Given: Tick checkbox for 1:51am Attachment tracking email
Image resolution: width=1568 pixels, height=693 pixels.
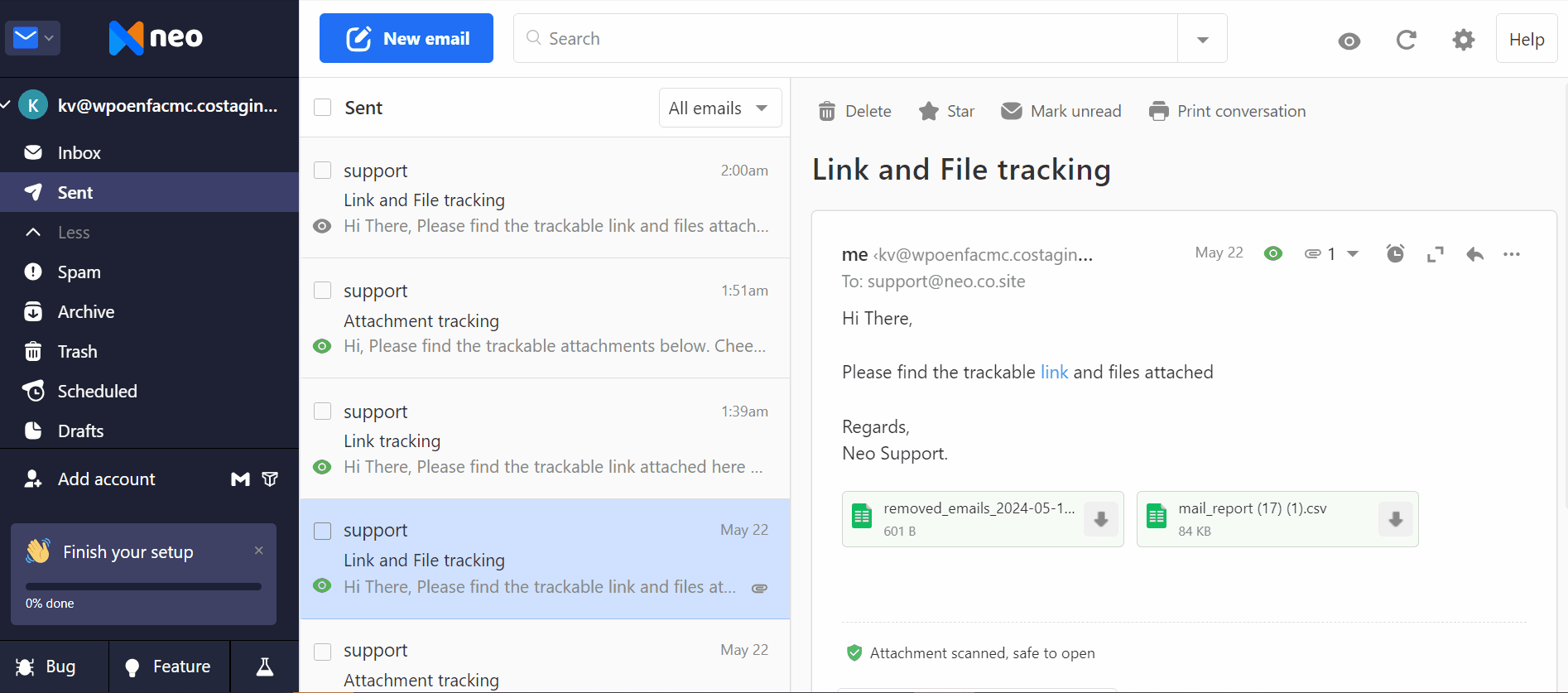Looking at the screenshot, I should coord(323,291).
